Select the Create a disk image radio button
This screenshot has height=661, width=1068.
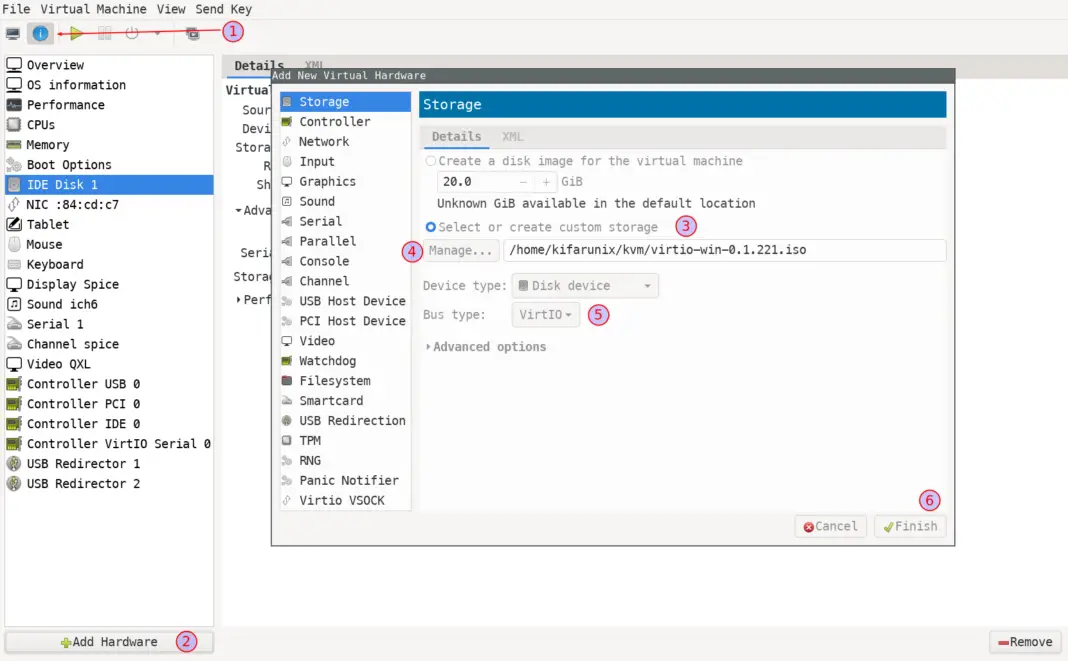pos(430,161)
